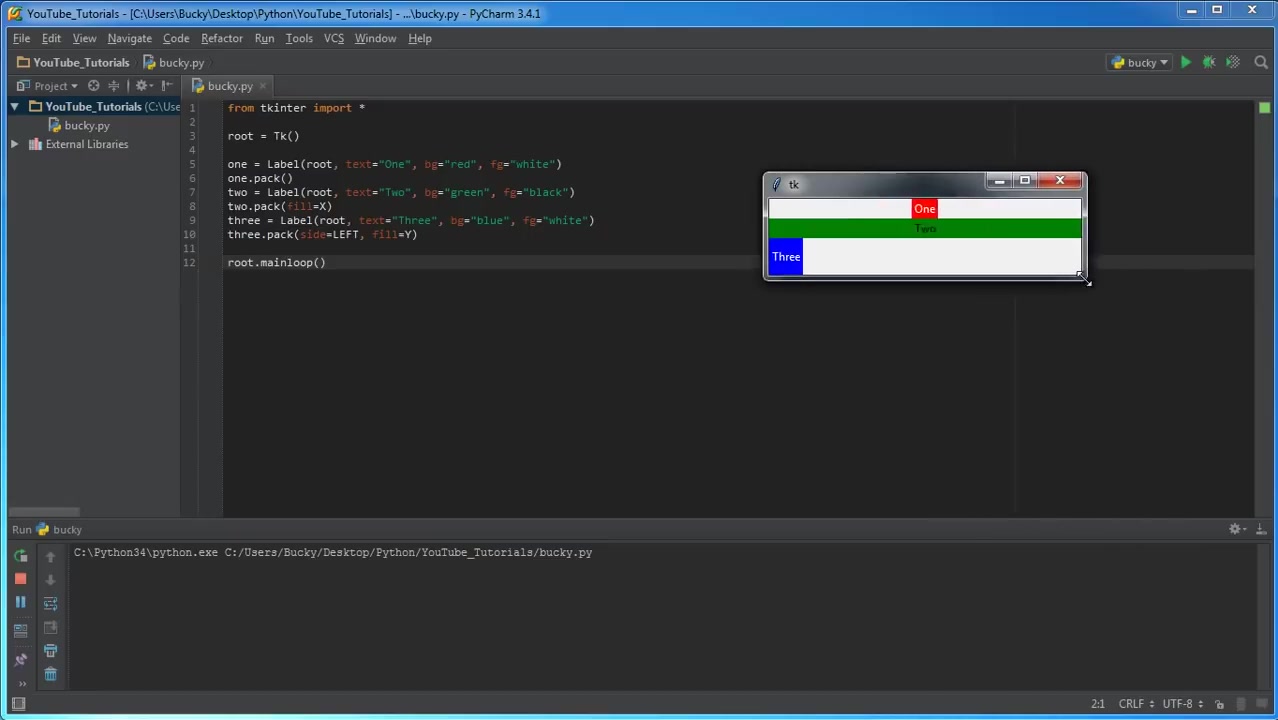The height and width of the screenshot is (720, 1278).
Task: Run the bucky script with the green arrow
Action: [1186, 62]
